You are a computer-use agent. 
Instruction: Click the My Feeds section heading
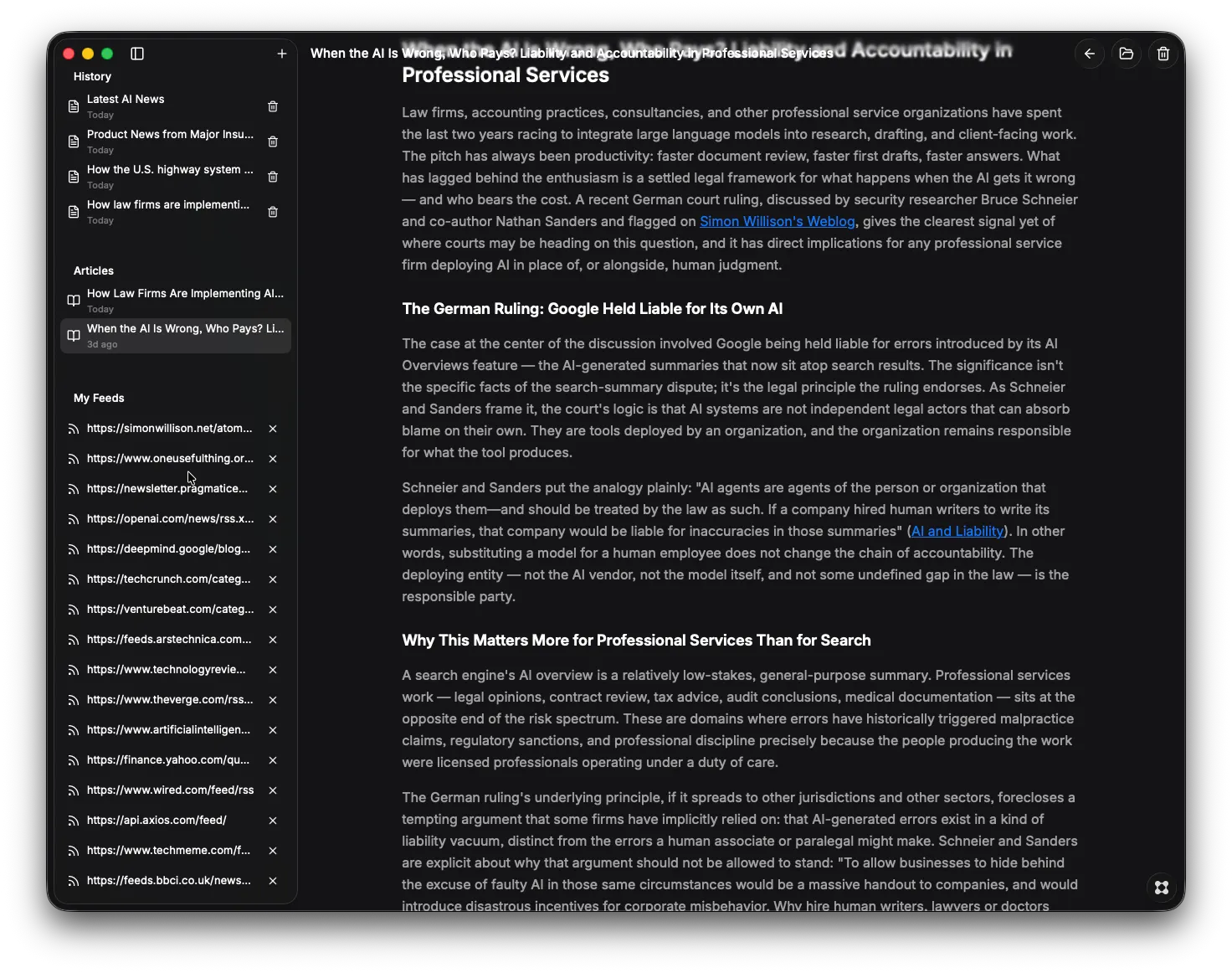click(x=99, y=398)
